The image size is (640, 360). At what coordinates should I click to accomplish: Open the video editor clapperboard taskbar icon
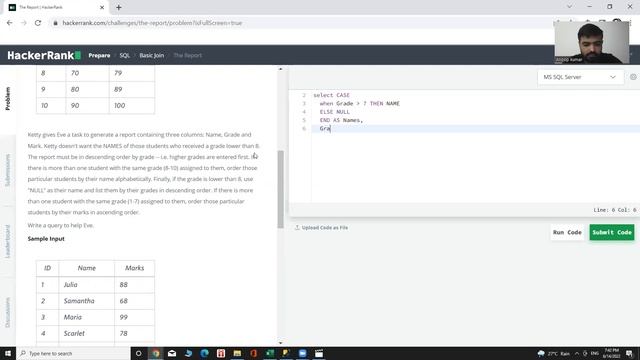click(x=319, y=353)
